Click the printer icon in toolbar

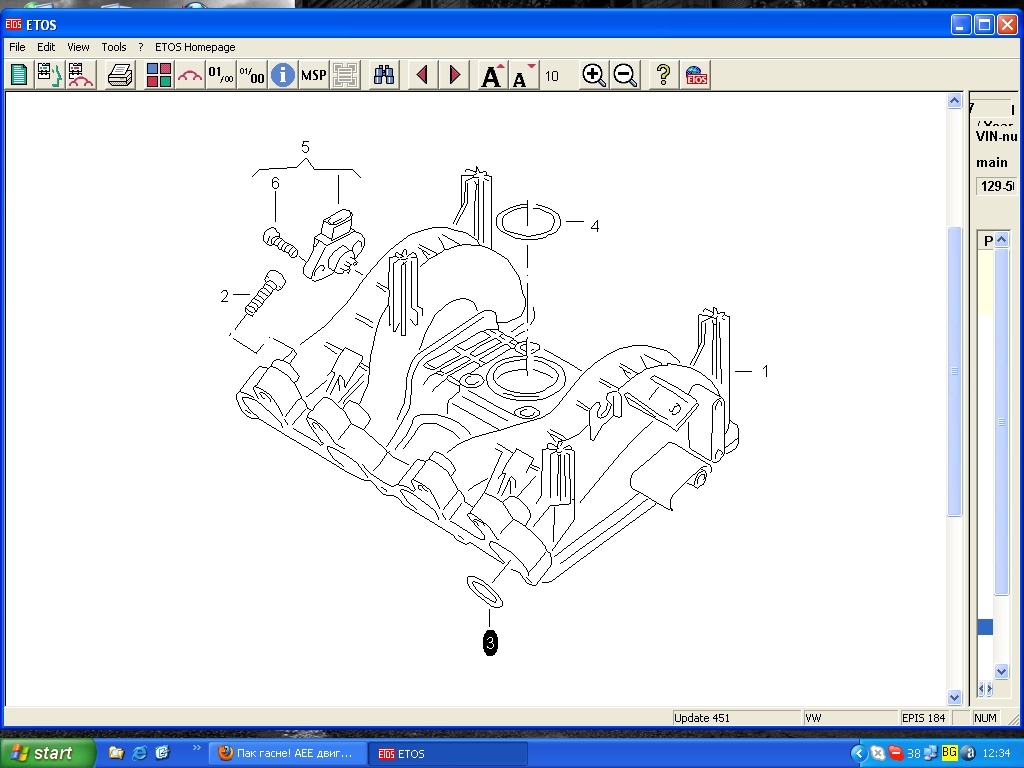click(x=121, y=75)
